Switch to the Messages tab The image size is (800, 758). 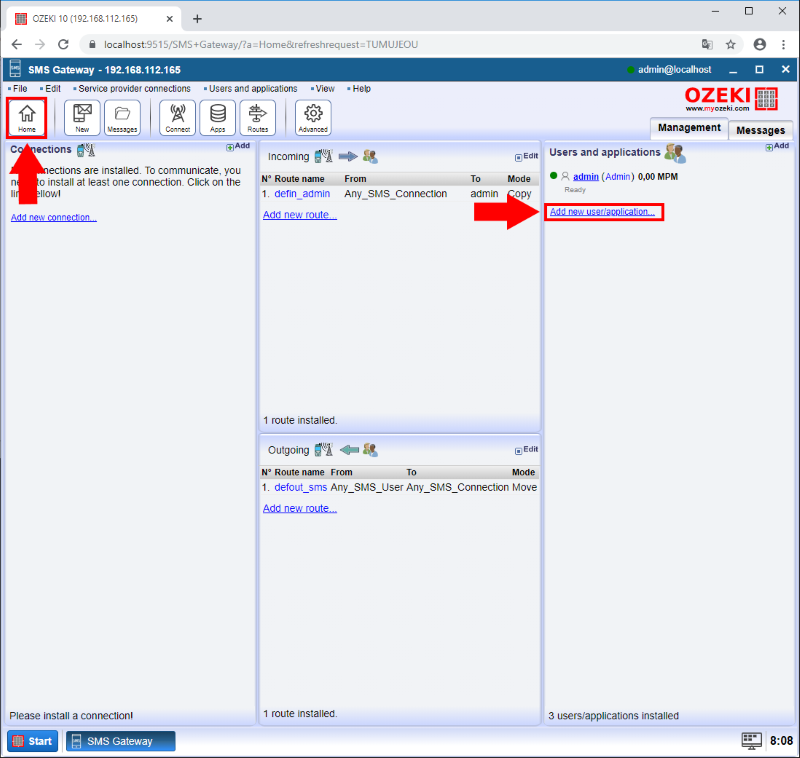click(761, 131)
